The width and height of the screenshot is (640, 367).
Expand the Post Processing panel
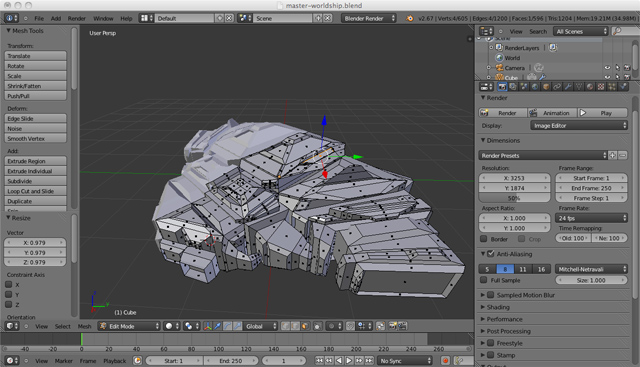pos(508,331)
